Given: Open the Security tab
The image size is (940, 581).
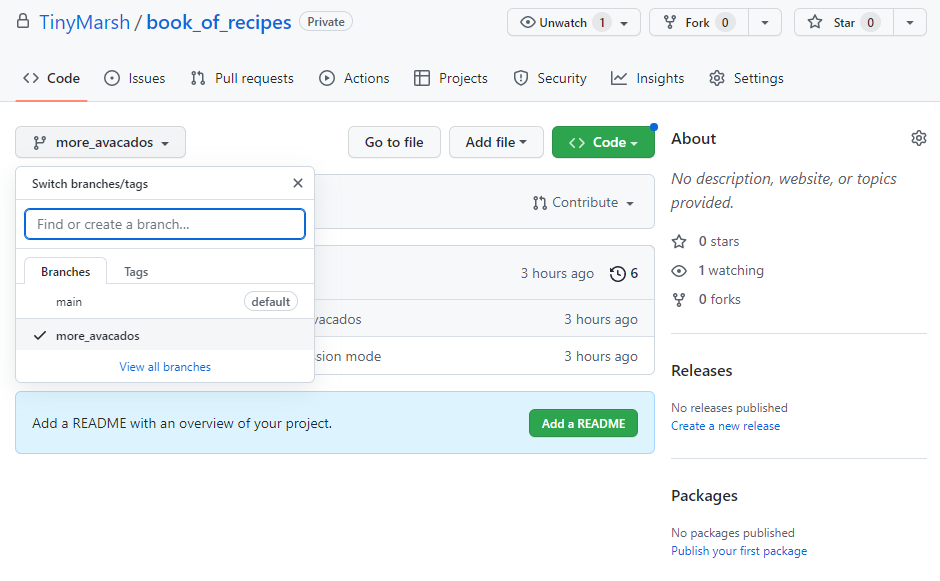Looking at the screenshot, I should (550, 78).
